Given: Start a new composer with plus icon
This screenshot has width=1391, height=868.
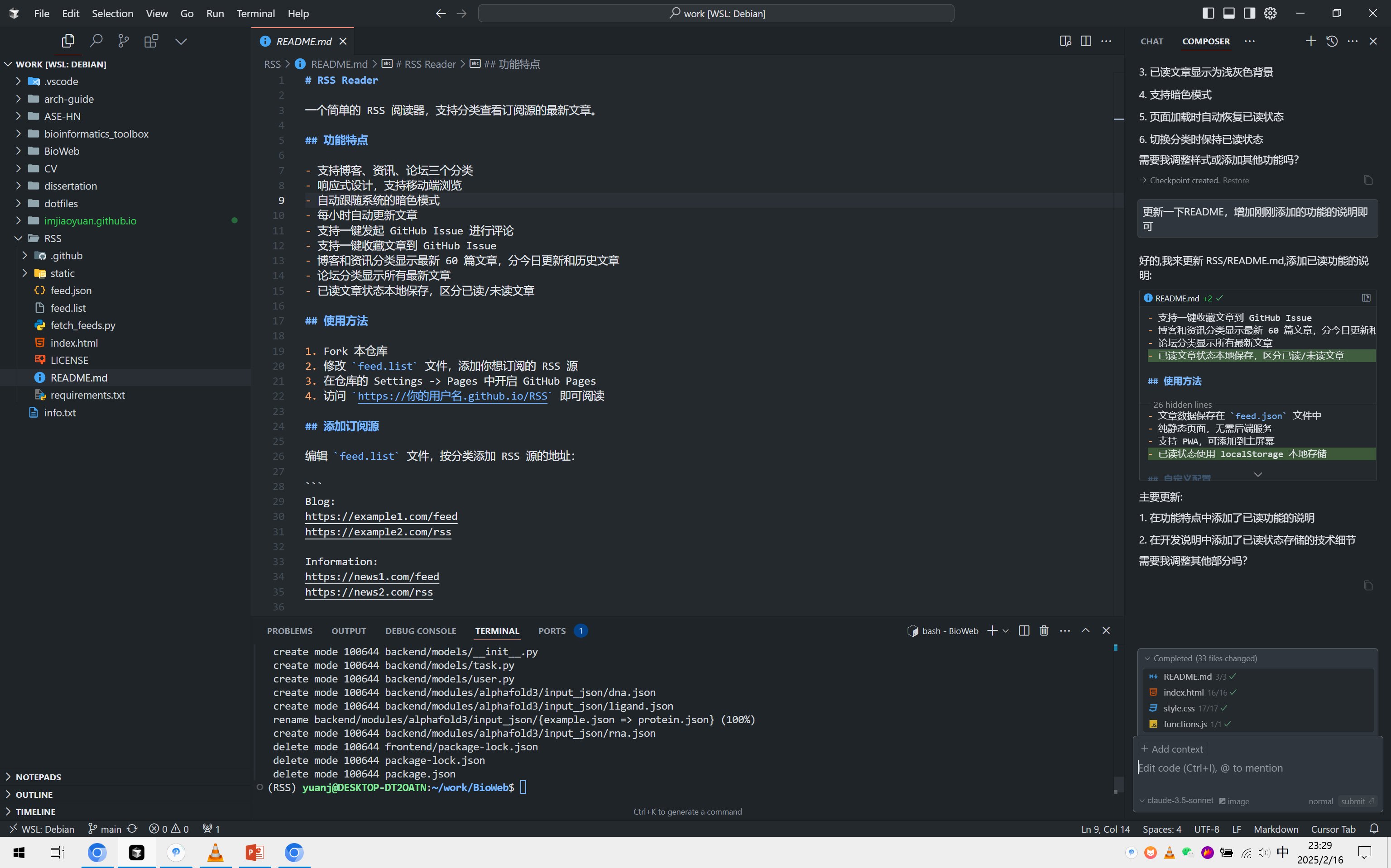Looking at the screenshot, I should point(1310,41).
